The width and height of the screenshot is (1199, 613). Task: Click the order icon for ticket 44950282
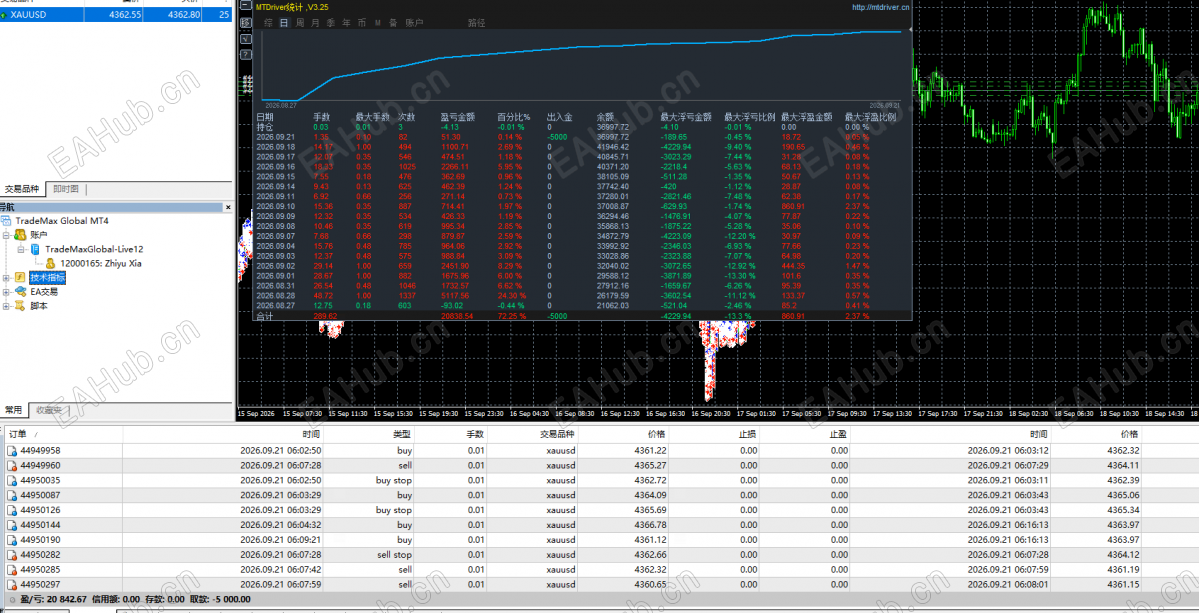tap(12, 555)
